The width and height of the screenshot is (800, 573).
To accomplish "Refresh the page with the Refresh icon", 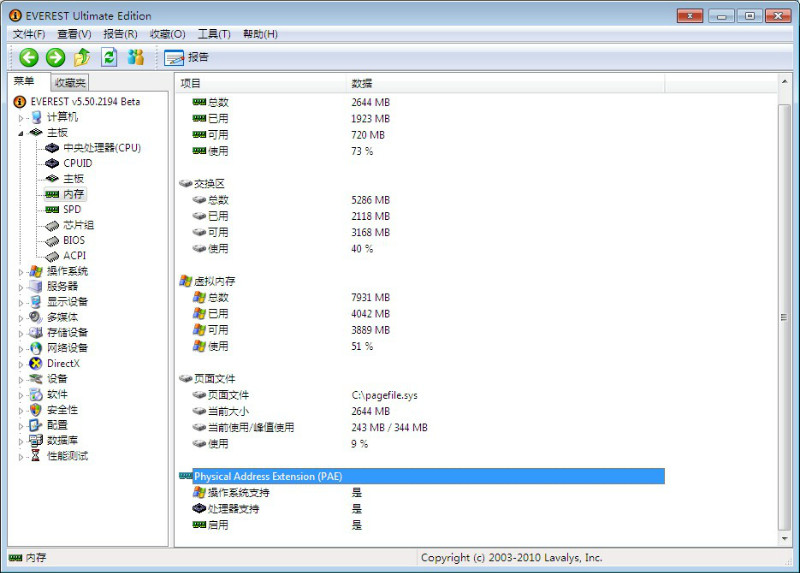I will point(109,57).
